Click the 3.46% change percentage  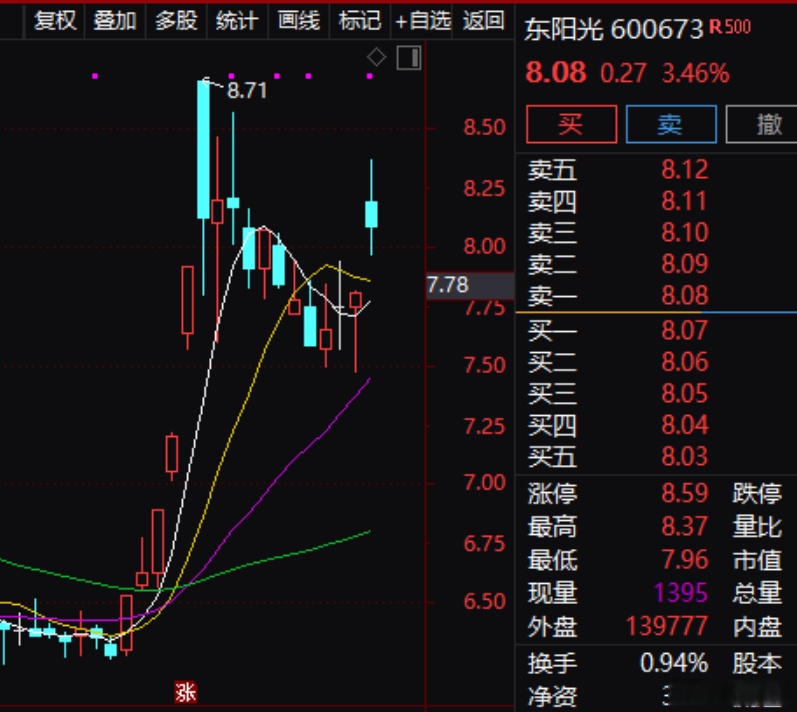coord(696,74)
